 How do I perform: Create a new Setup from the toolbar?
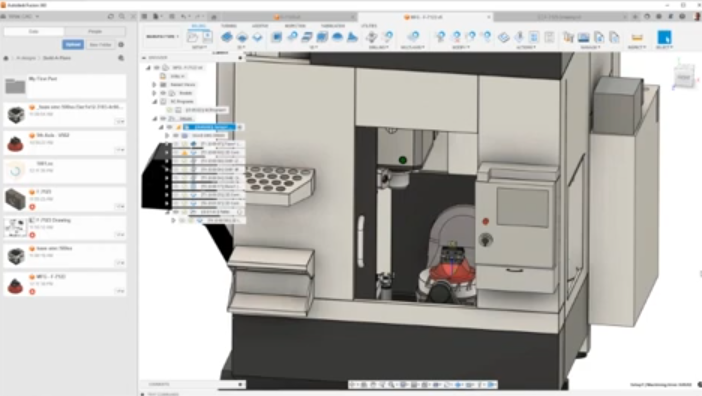point(193,37)
